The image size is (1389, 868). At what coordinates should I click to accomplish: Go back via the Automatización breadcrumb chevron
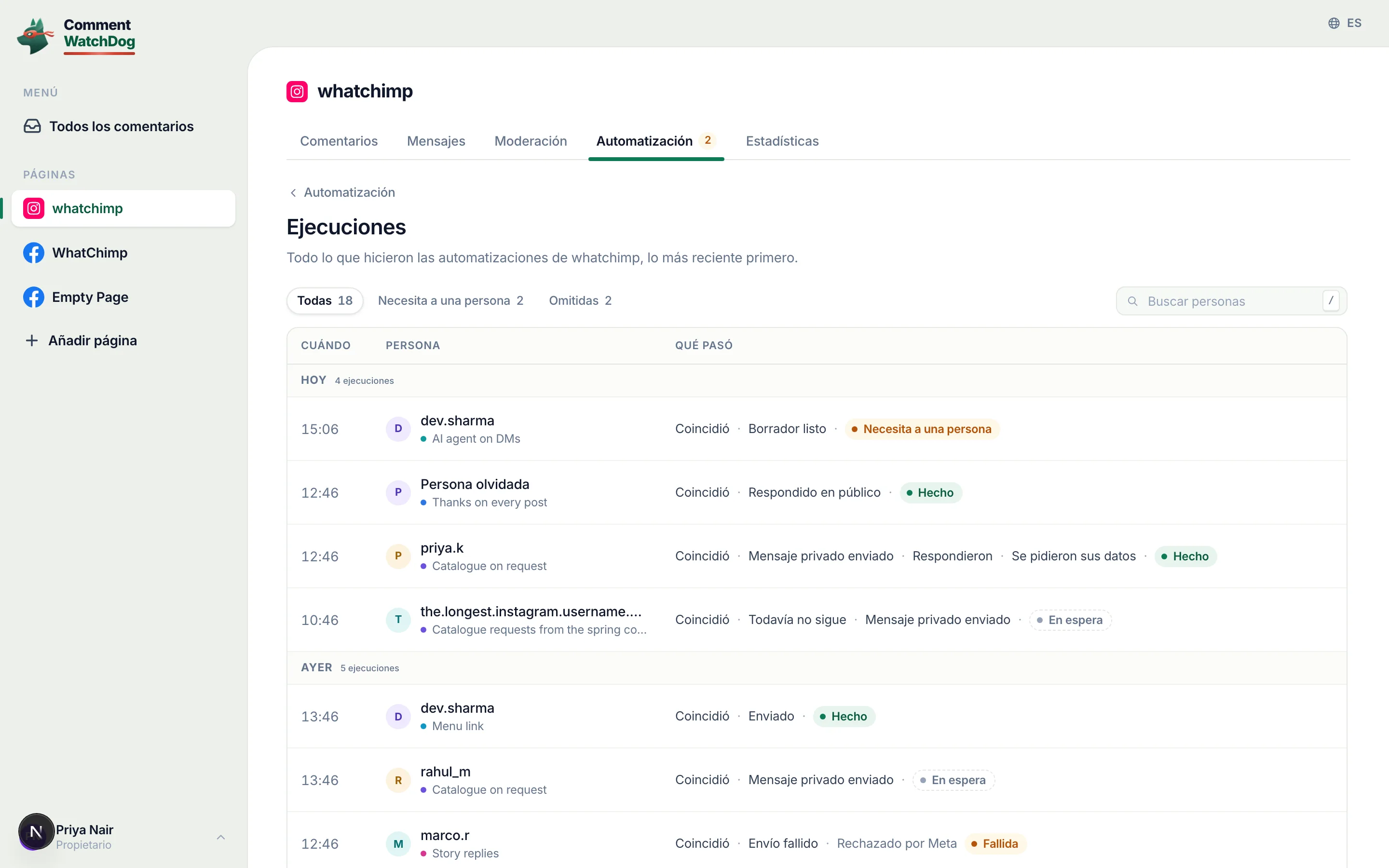[x=293, y=193]
